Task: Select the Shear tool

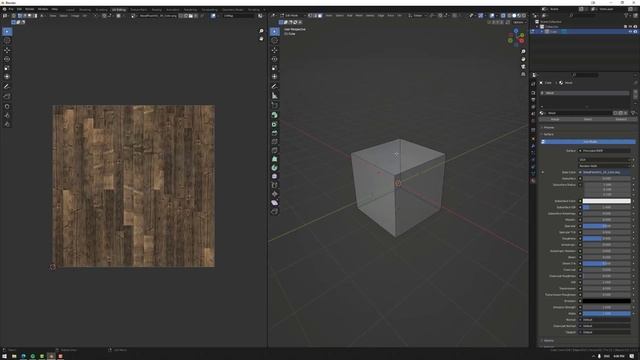Action: click(x=275, y=203)
